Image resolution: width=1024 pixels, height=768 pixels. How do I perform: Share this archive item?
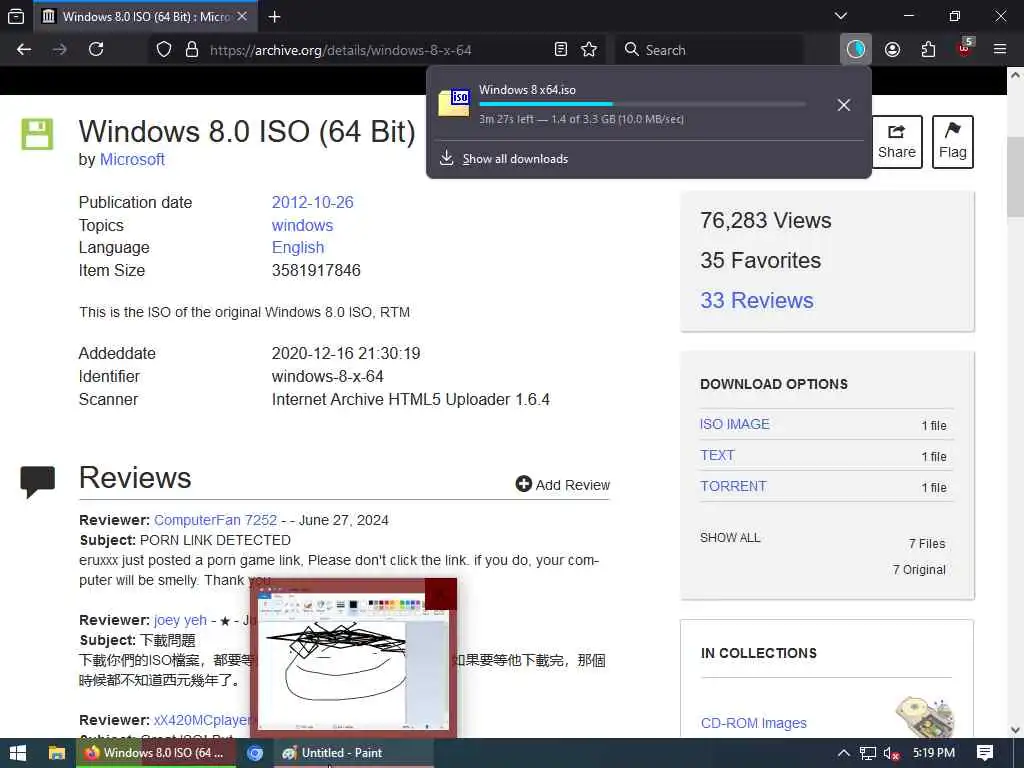tap(896, 142)
